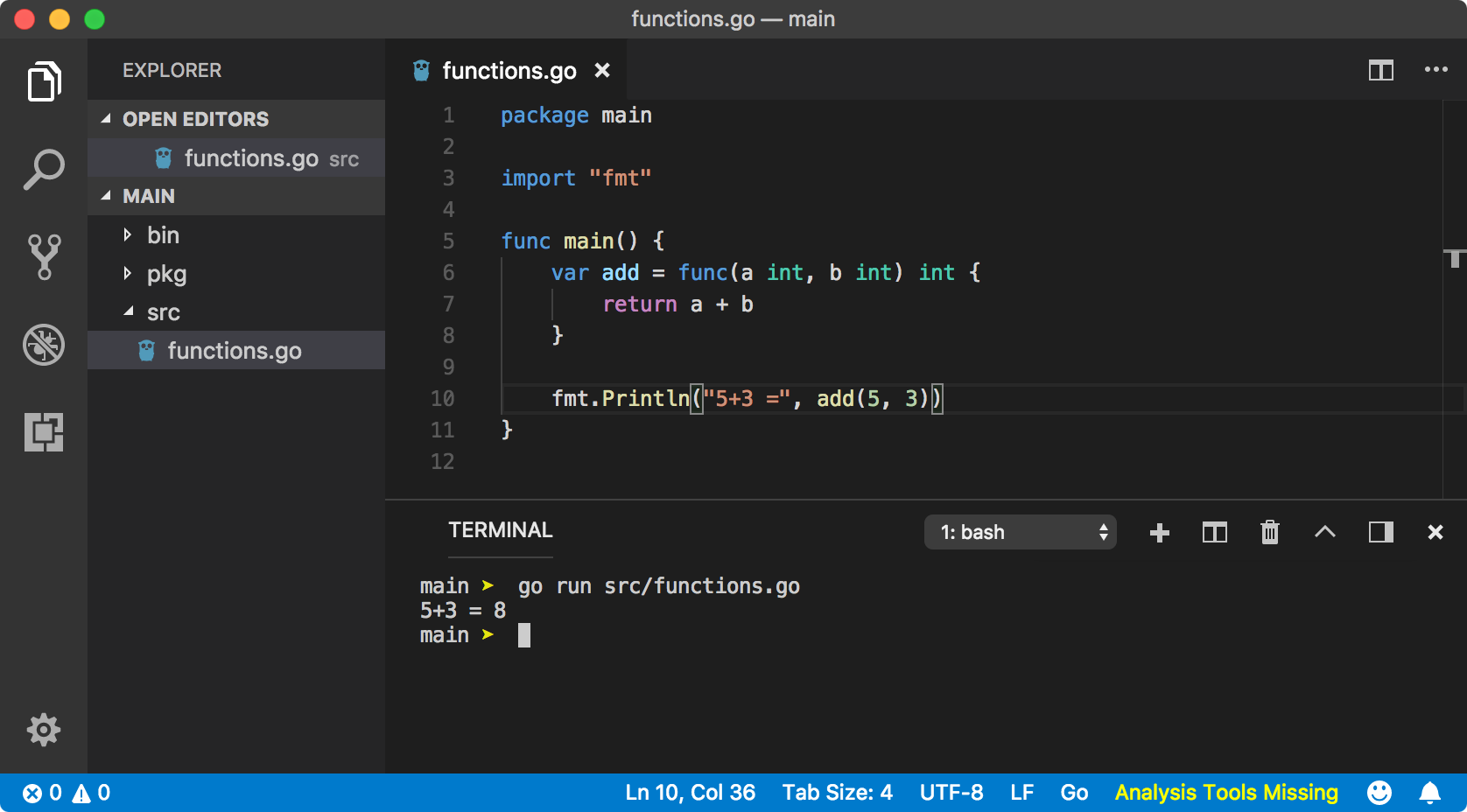Image resolution: width=1467 pixels, height=812 pixels.
Task: Split the editor
Action: [1379, 70]
